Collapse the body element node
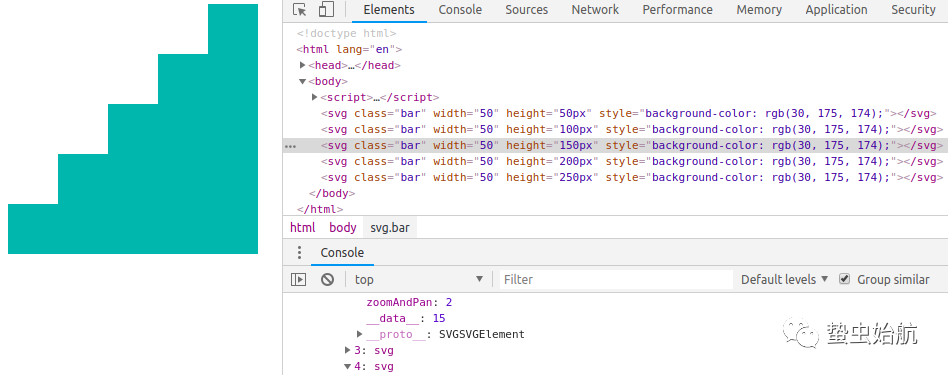This screenshot has height=375, width=948. pyautogui.click(x=303, y=81)
